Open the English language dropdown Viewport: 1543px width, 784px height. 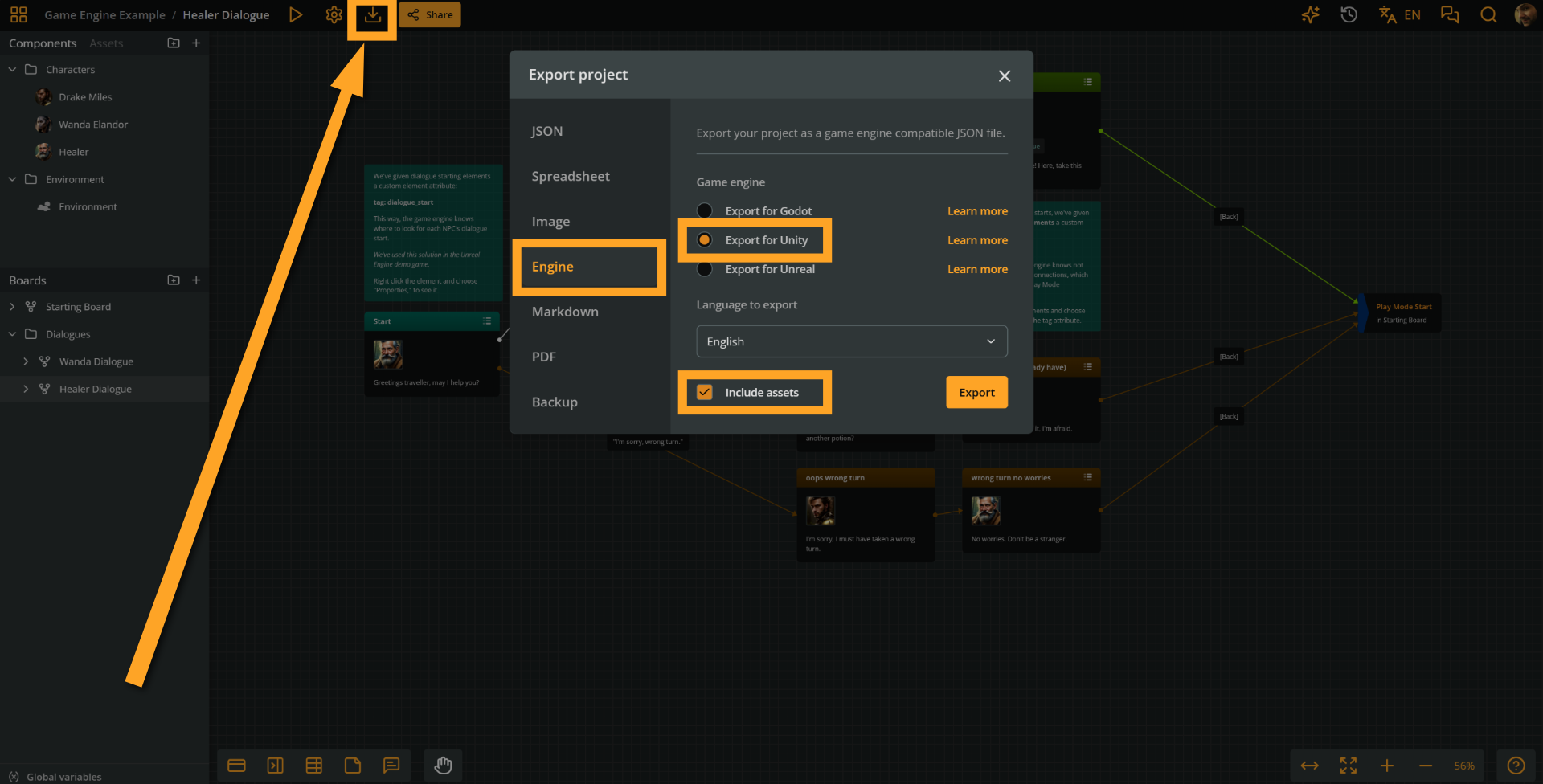[852, 341]
